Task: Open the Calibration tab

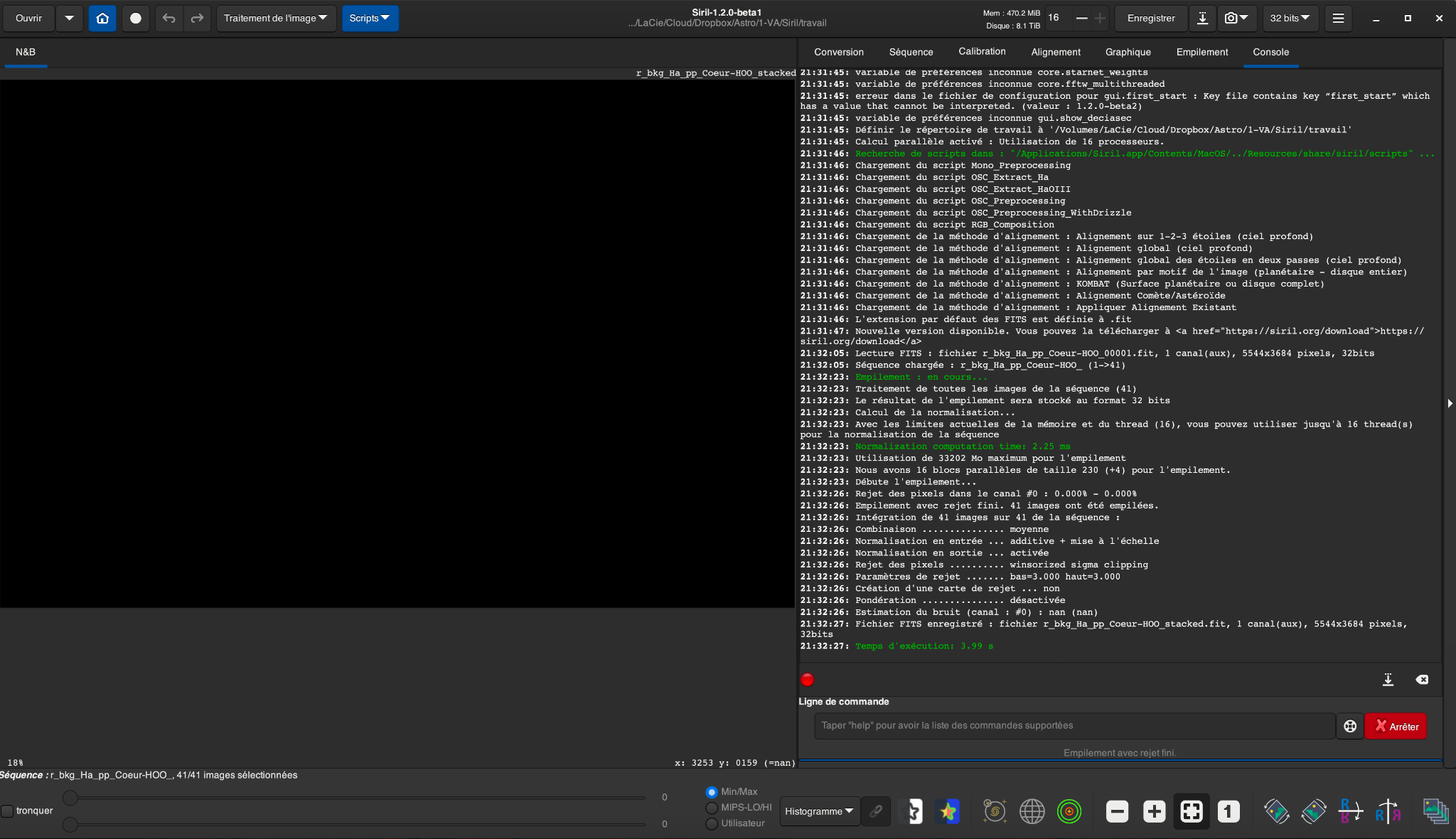Action: [x=982, y=52]
